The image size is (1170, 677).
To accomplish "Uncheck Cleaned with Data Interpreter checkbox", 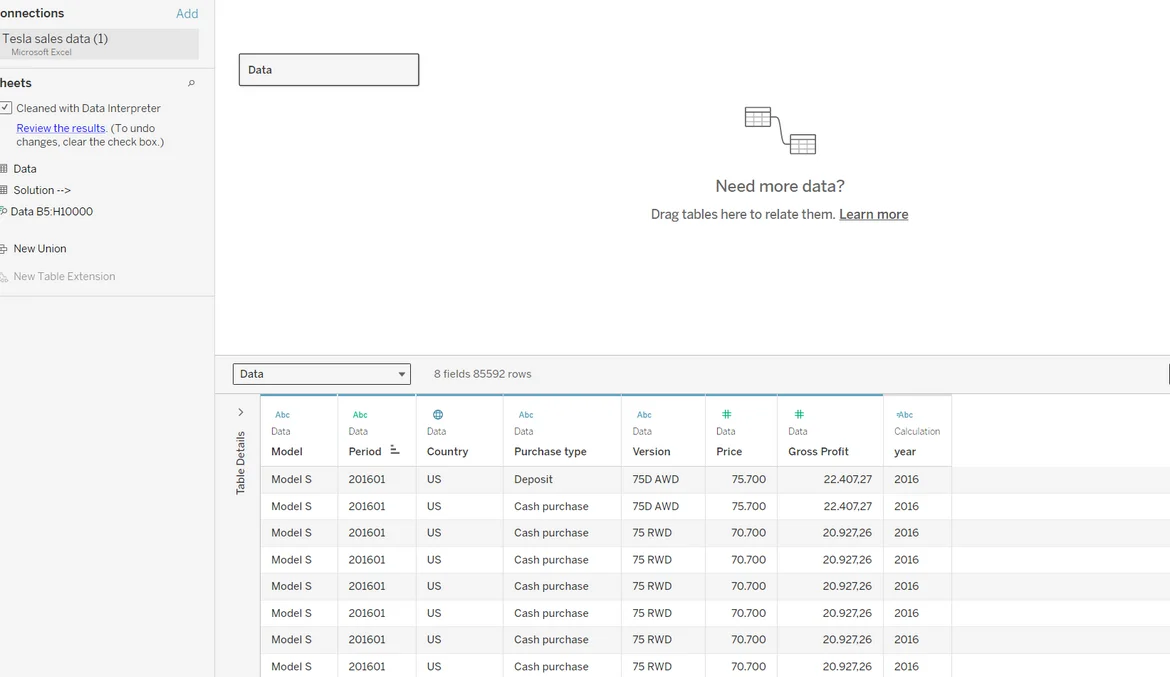I will click(x=6, y=108).
